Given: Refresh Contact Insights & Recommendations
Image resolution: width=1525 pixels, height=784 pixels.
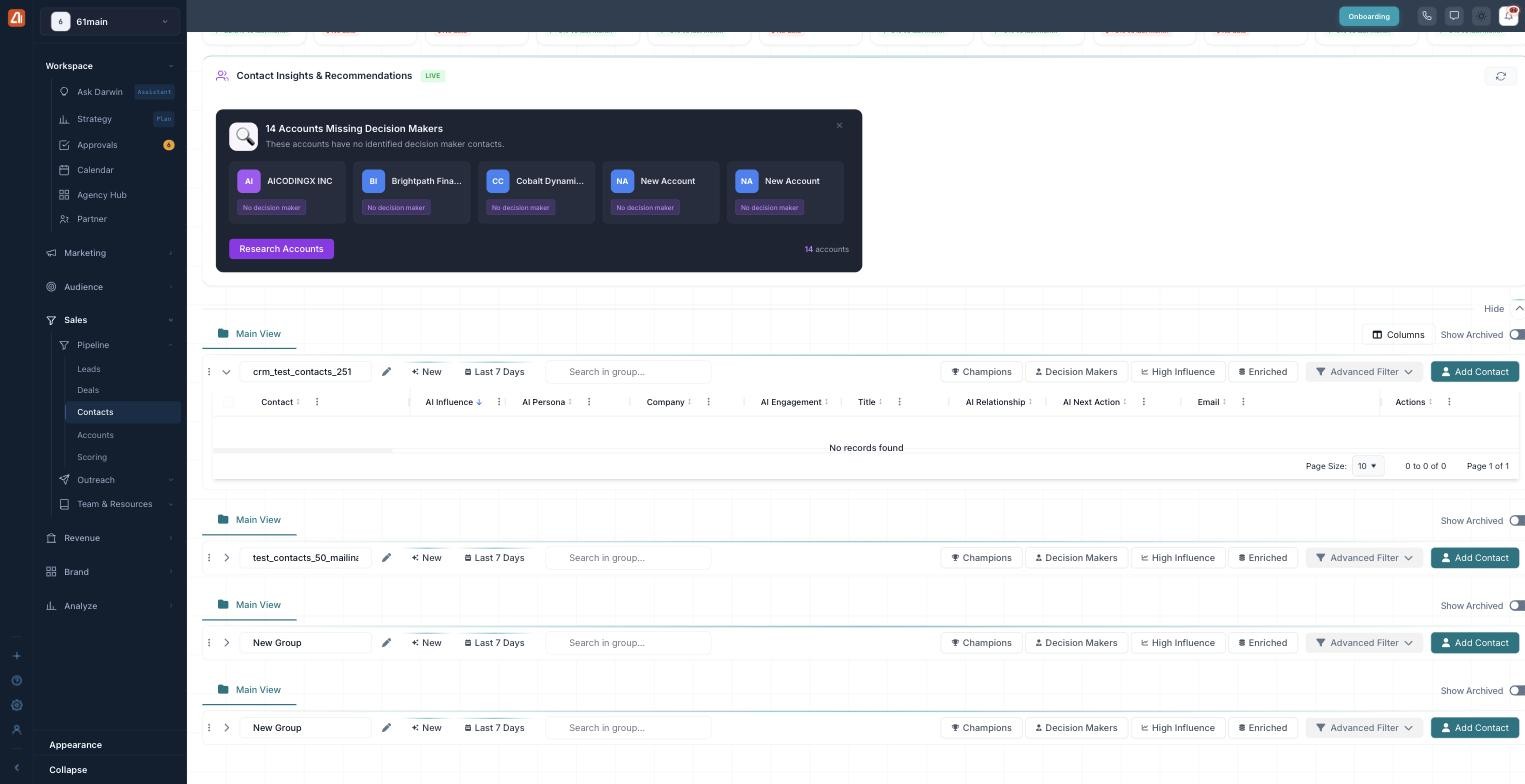Looking at the screenshot, I should tap(1500, 76).
